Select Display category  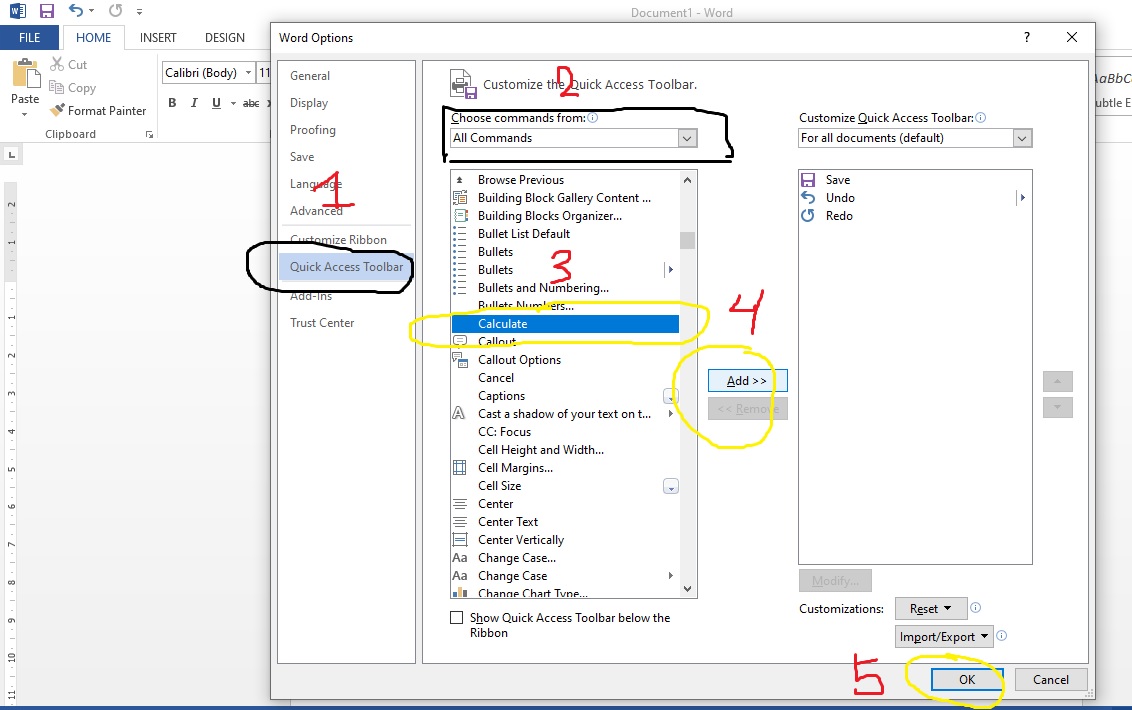pos(309,103)
